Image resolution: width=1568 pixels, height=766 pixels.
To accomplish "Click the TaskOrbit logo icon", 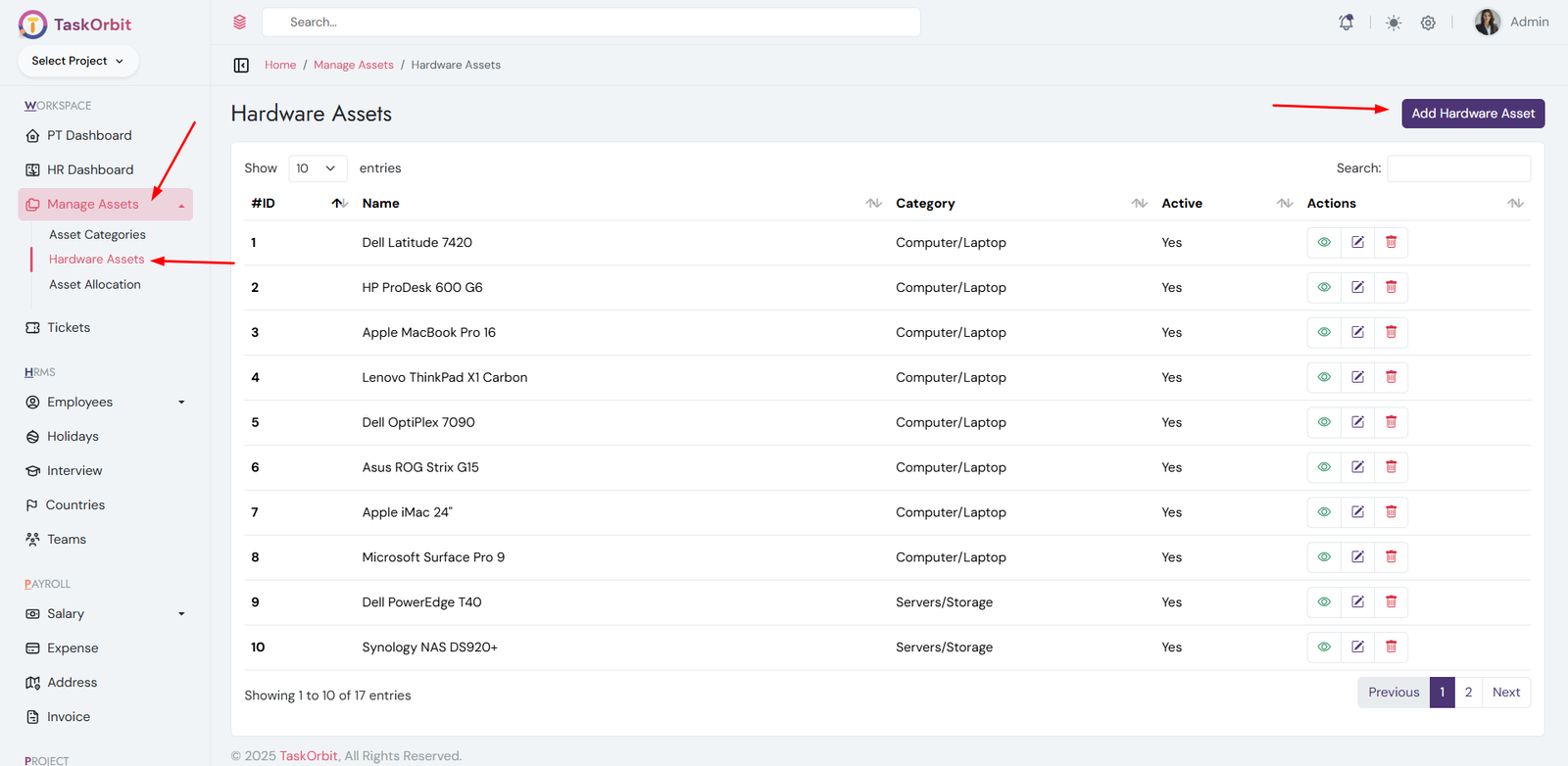I will [32, 24].
